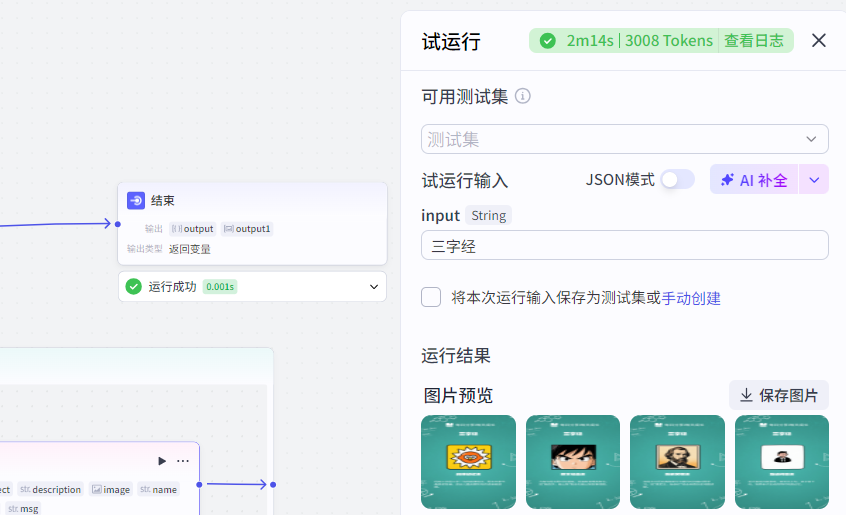Expand the AI 补全 options arrow
This screenshot has height=515, width=846.
click(814, 180)
